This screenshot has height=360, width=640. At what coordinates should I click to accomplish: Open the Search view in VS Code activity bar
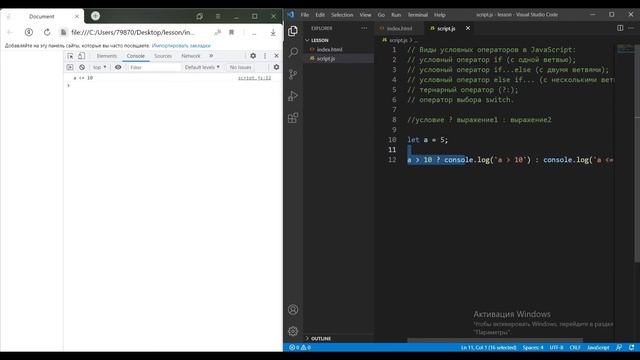[x=293, y=52]
